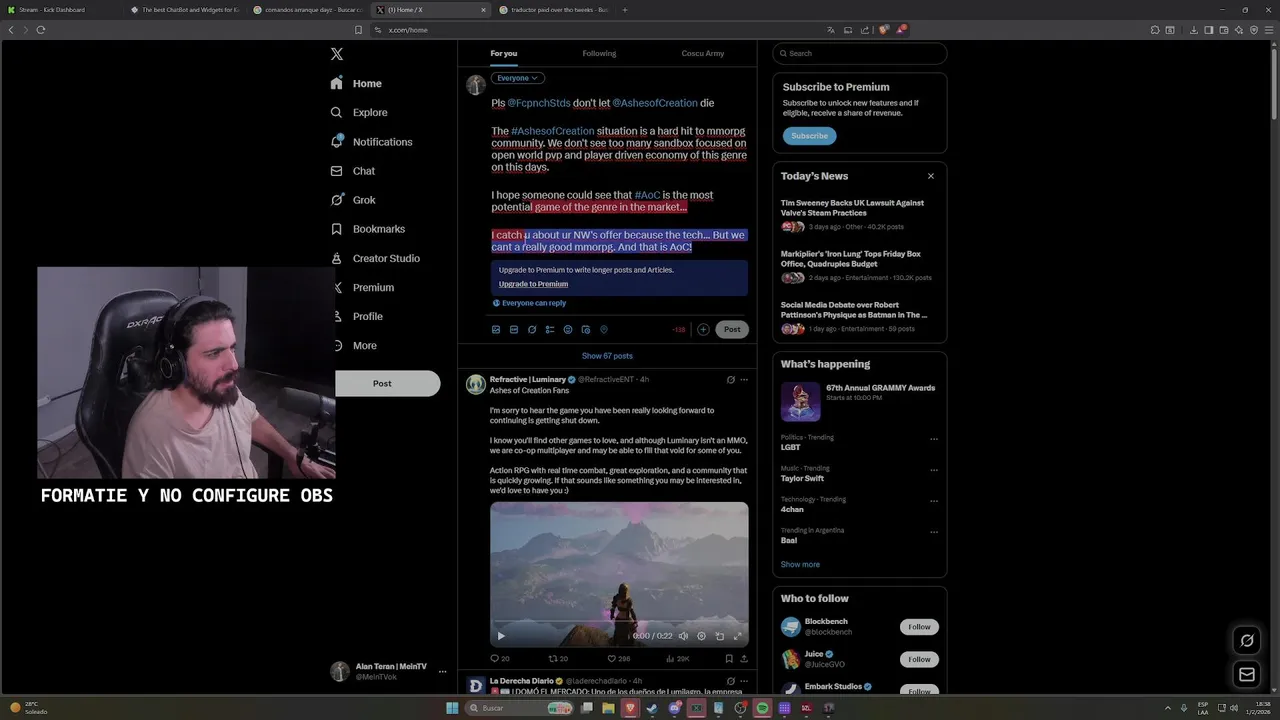The height and width of the screenshot is (720, 1280).
Task: Switch to comandos arranque dayz browser tab
Action: (309, 10)
